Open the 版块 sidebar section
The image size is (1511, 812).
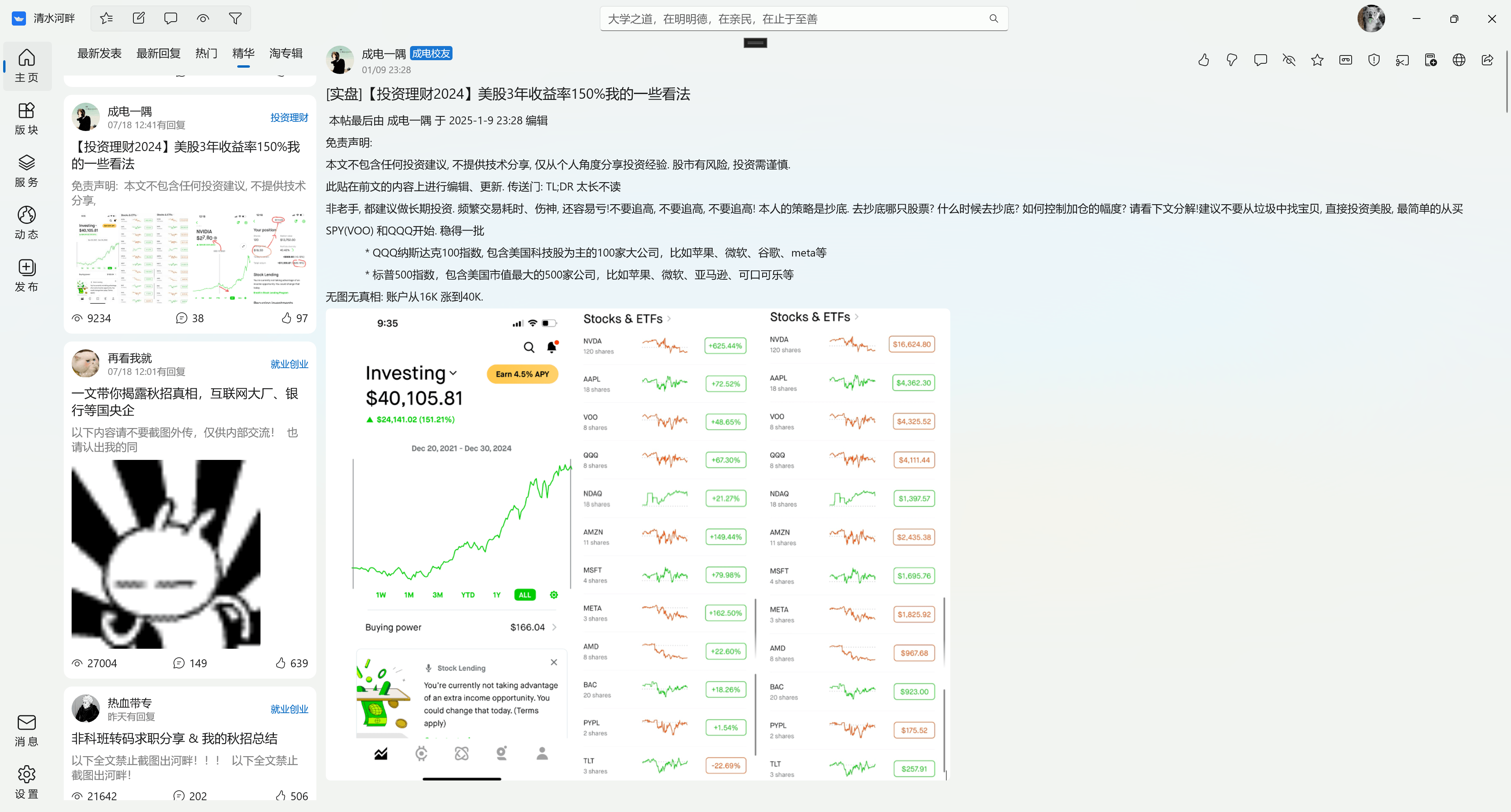click(26, 118)
